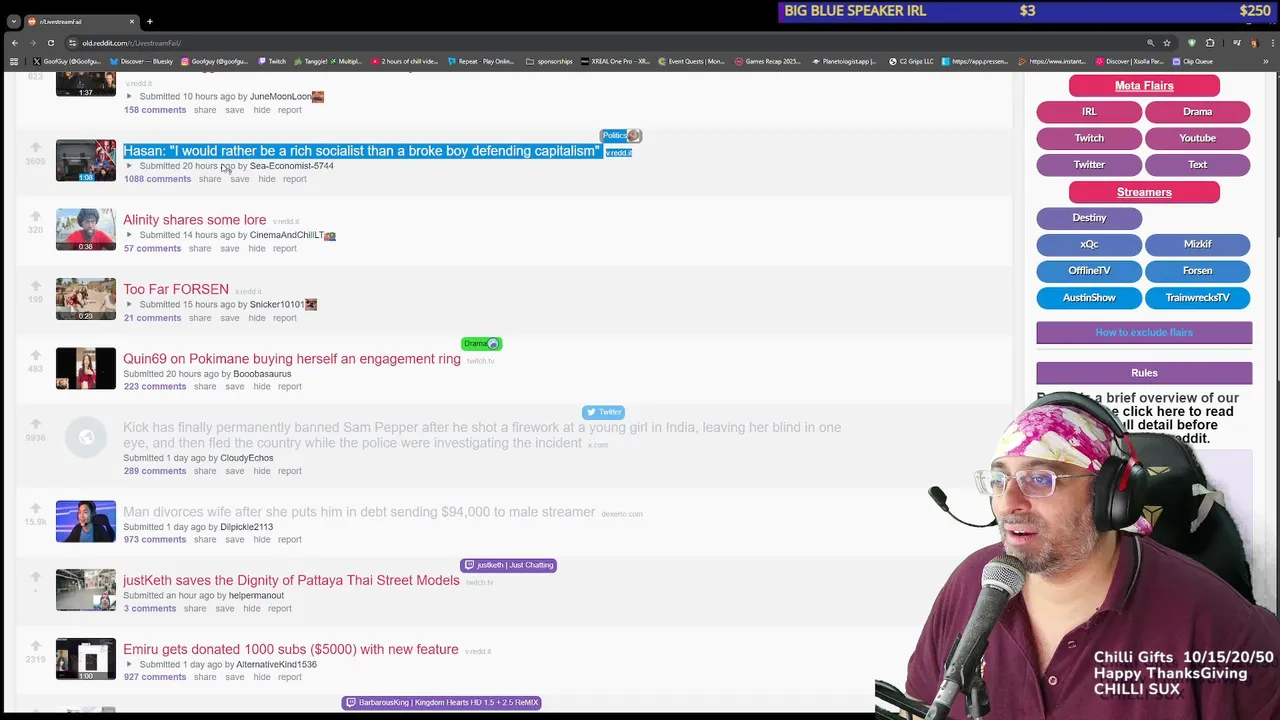
Task: Upvote the Emiru gets donated 1000 subs post
Action: 36,646
